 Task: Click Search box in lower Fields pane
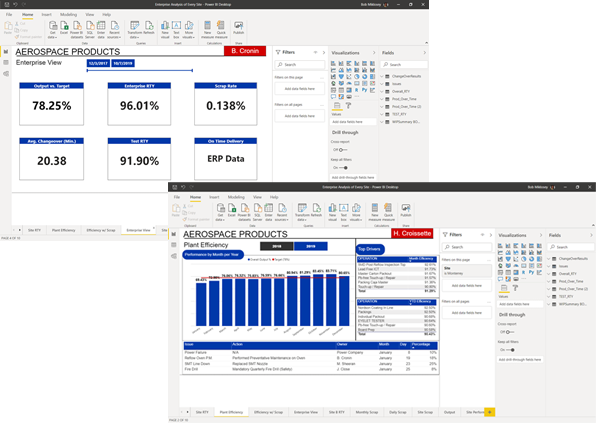click(x=570, y=247)
